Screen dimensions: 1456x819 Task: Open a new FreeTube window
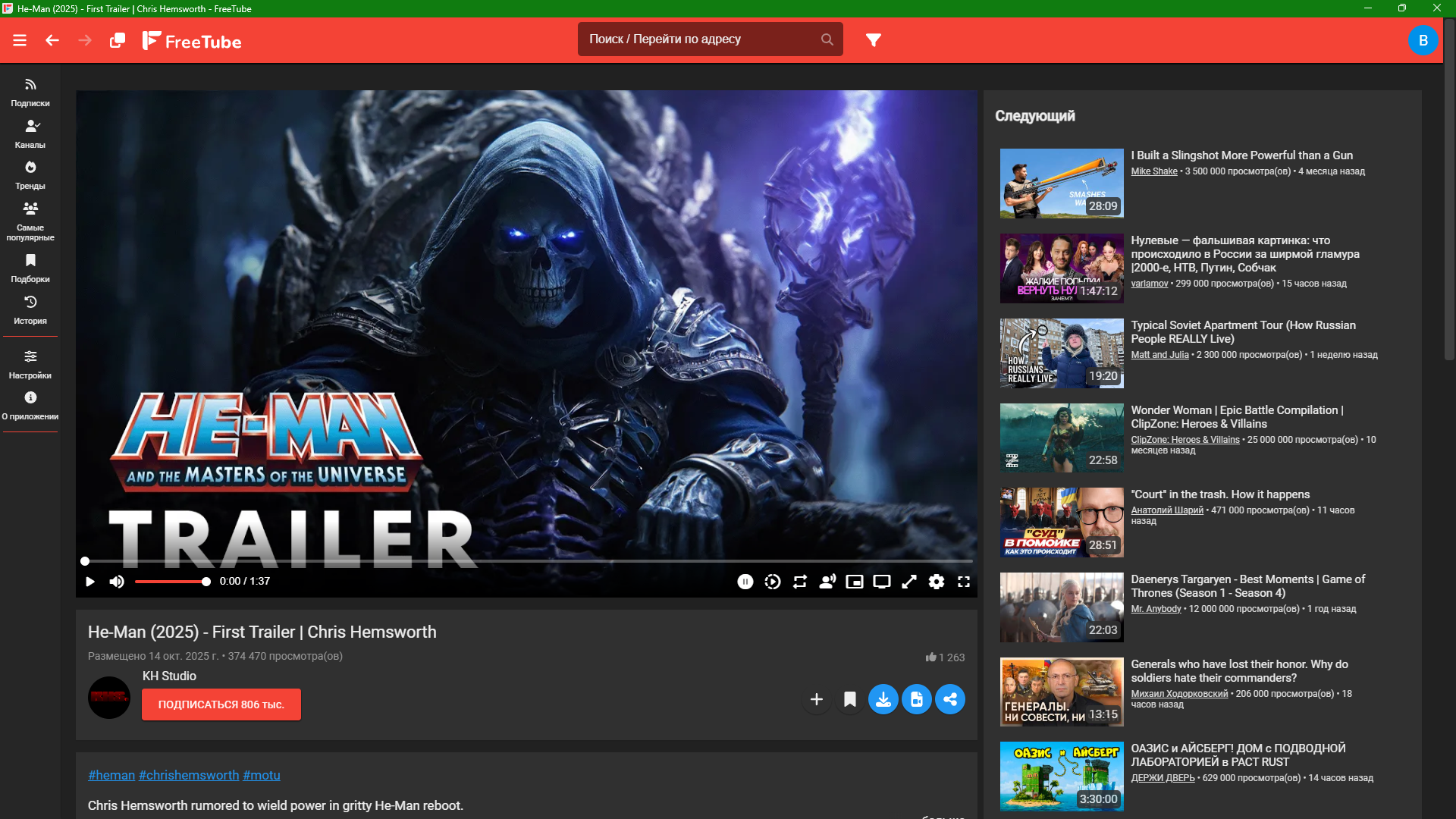pos(118,40)
